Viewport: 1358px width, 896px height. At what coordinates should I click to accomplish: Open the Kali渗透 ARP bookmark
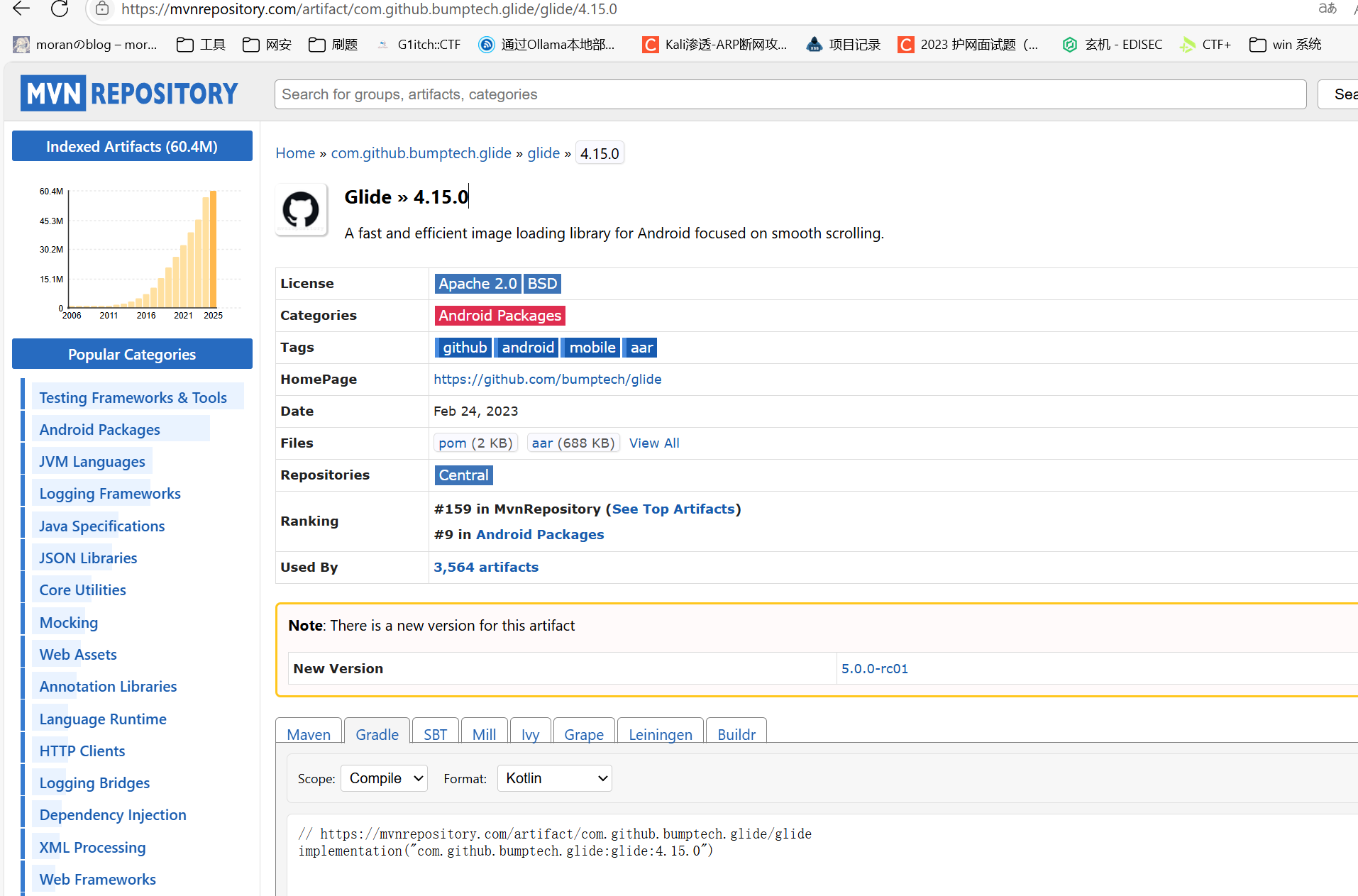tap(714, 45)
